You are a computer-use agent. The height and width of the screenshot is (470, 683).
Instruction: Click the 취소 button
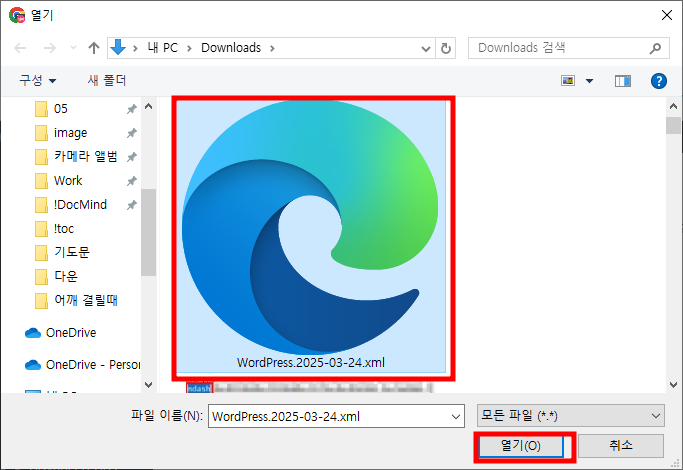(621, 446)
